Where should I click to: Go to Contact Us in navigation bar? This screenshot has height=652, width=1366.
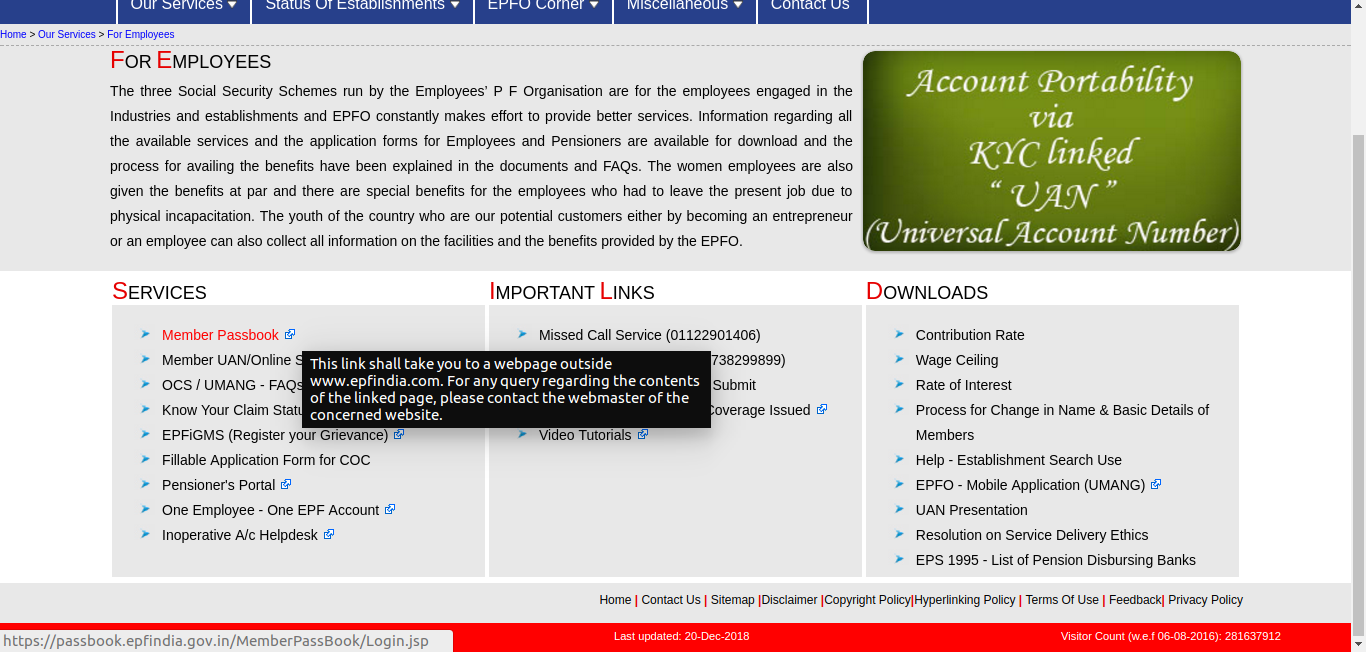tap(810, 6)
